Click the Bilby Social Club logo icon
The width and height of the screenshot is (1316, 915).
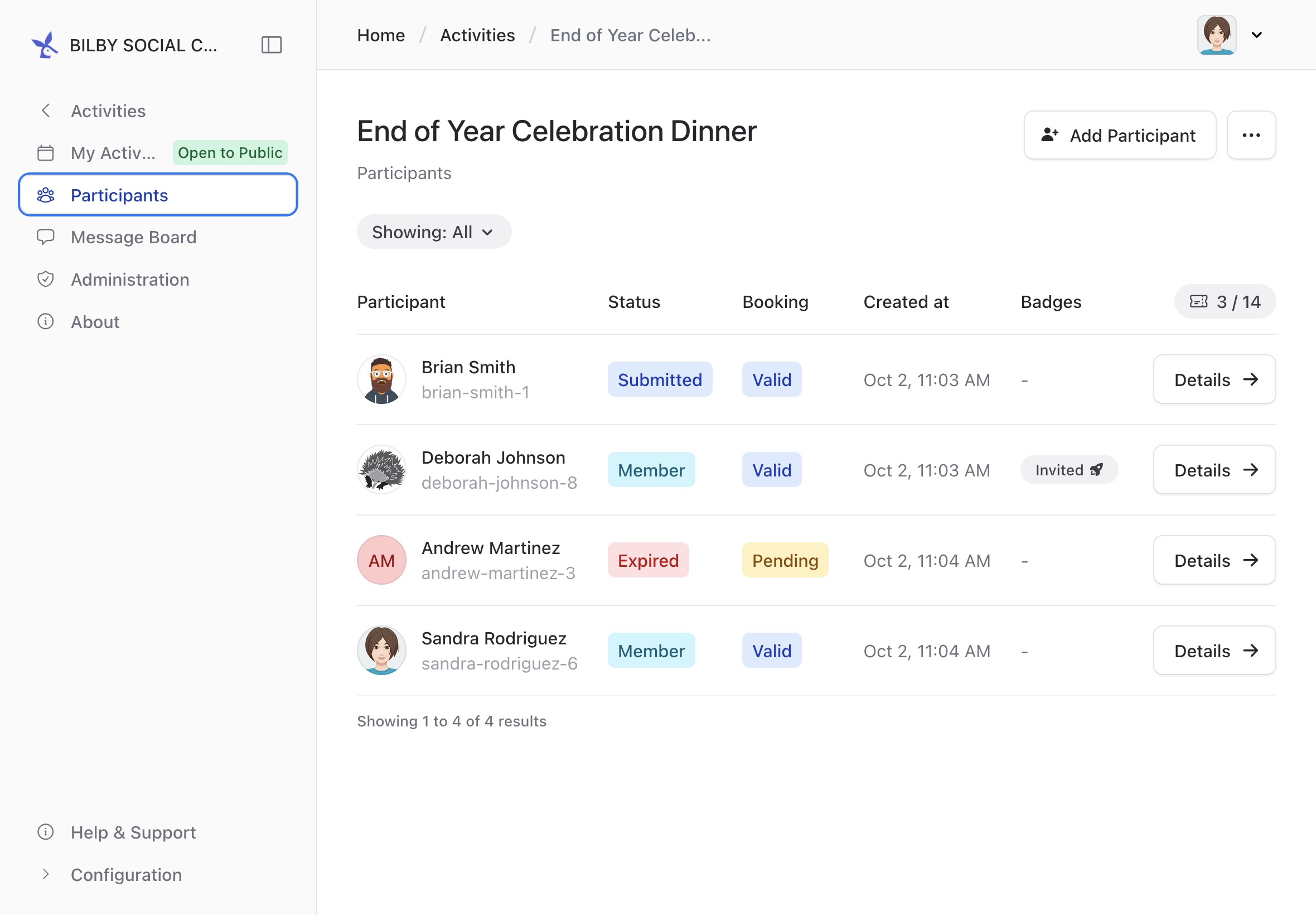pyautogui.click(x=45, y=45)
